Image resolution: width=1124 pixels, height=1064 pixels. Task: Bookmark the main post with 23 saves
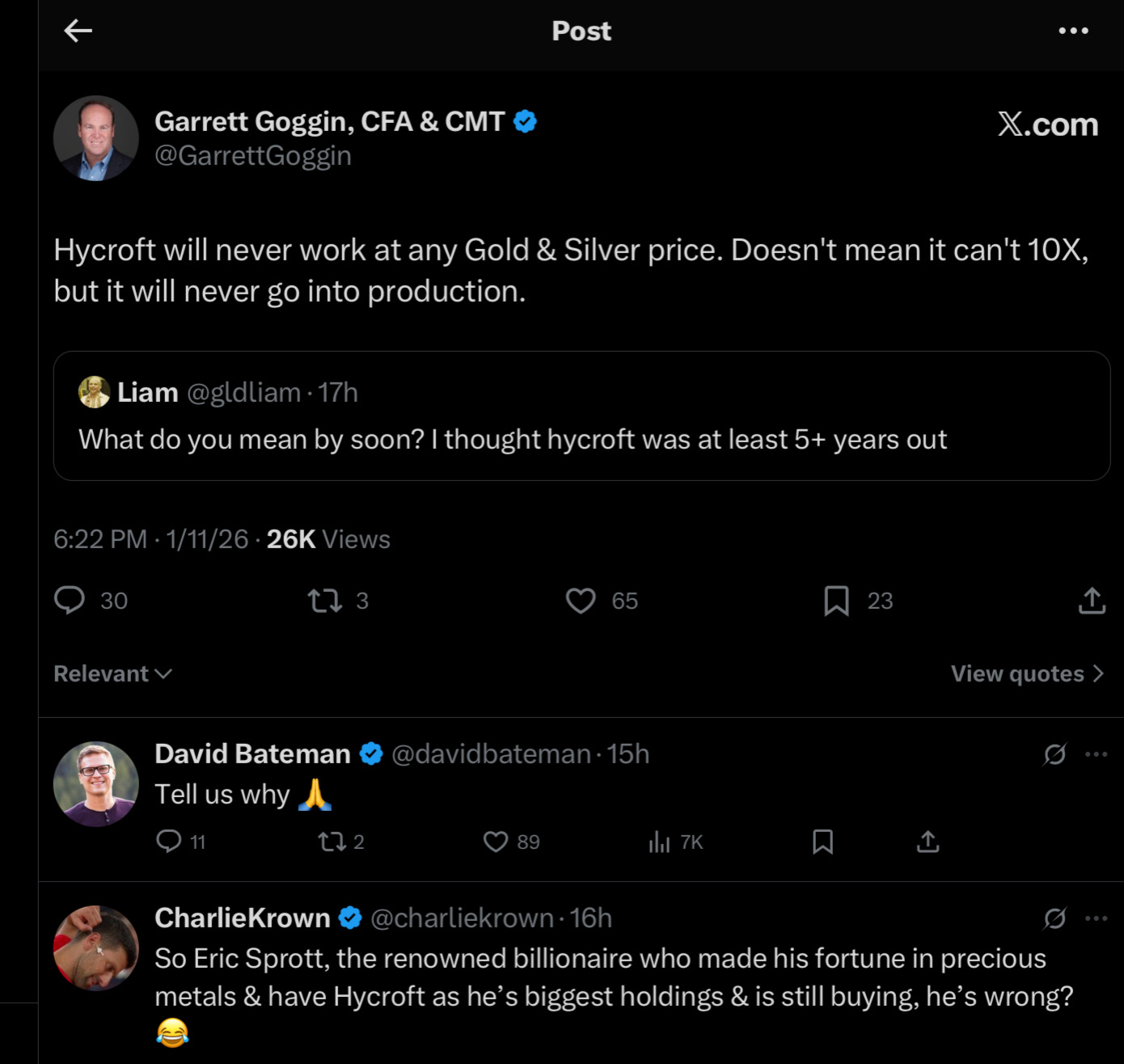(x=836, y=600)
